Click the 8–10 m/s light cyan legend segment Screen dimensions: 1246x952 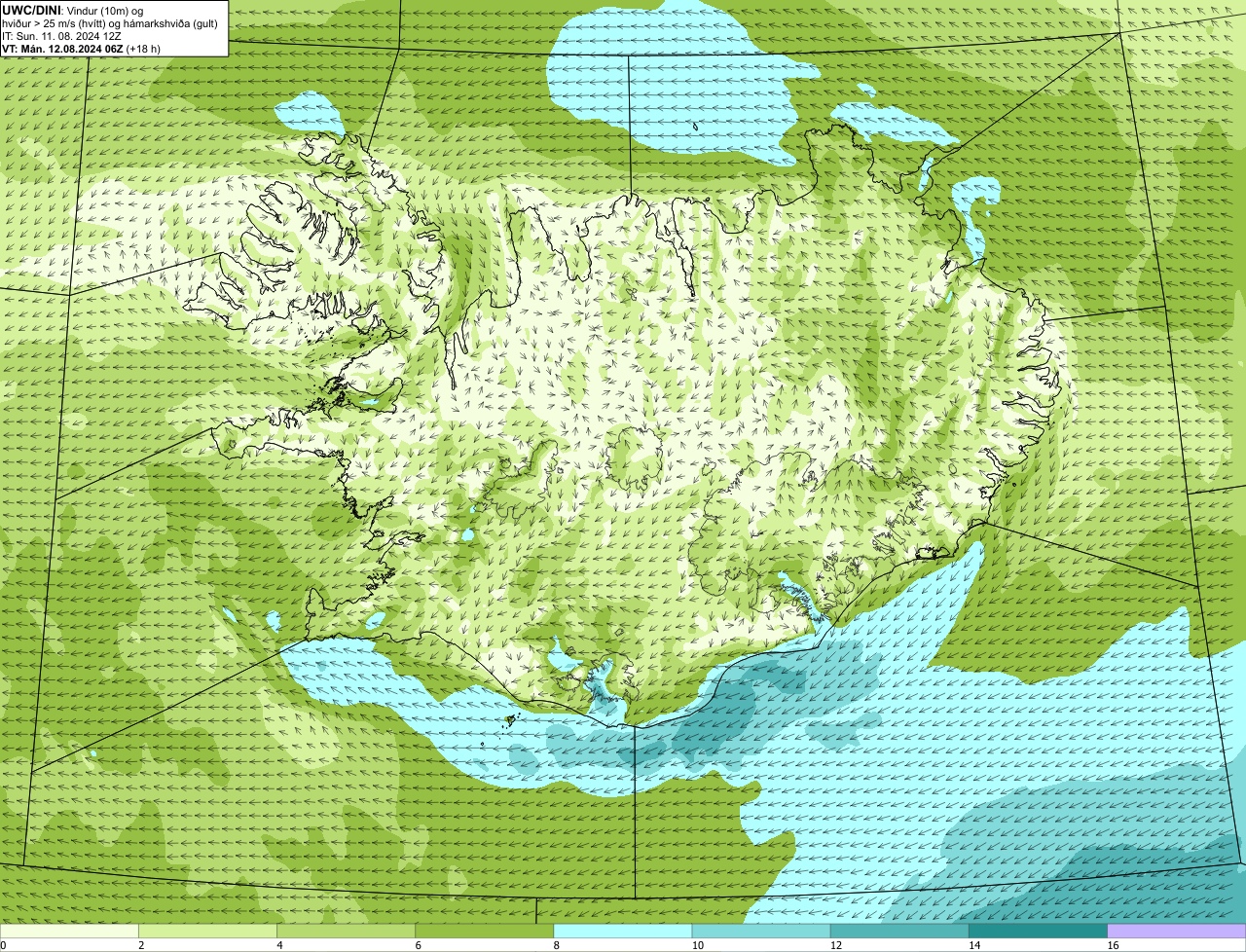click(623, 932)
